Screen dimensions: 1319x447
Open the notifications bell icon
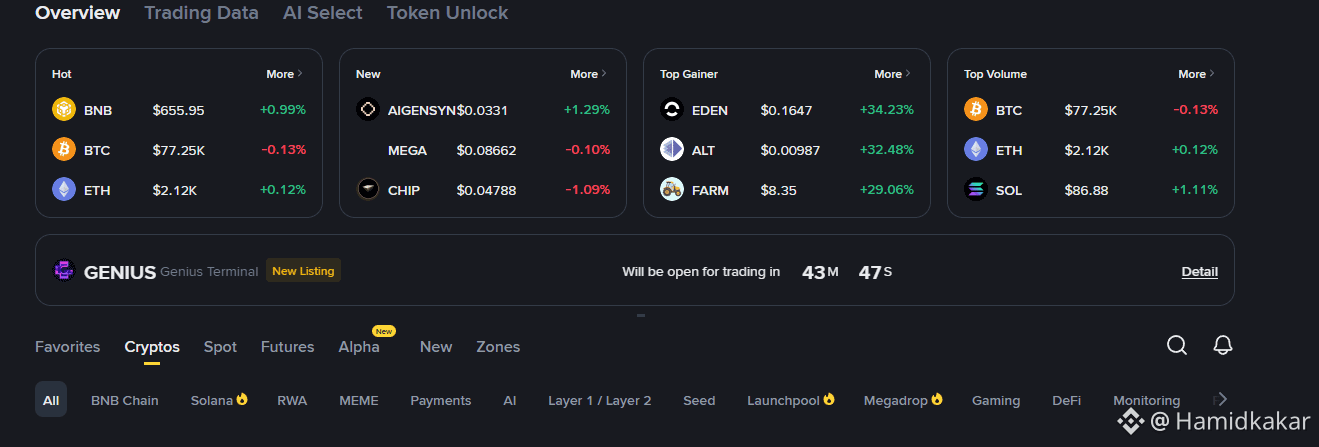click(1223, 345)
